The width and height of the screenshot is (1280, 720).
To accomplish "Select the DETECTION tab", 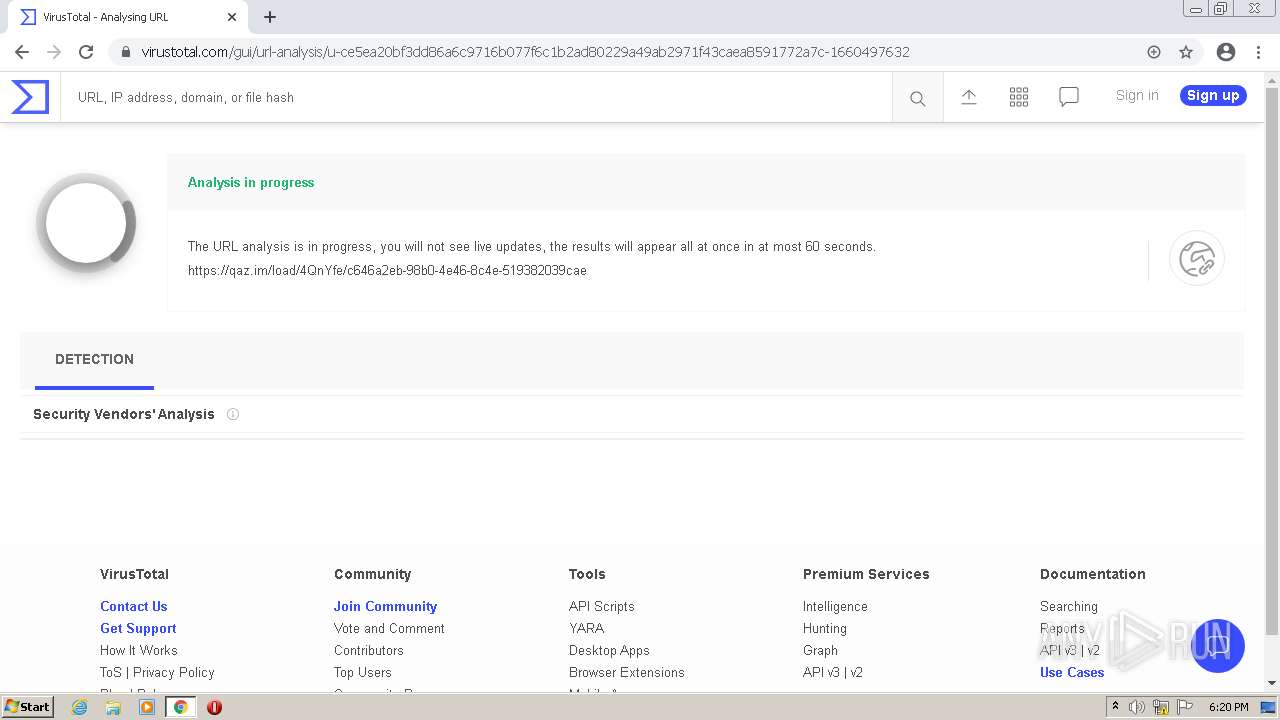I will tap(94, 360).
